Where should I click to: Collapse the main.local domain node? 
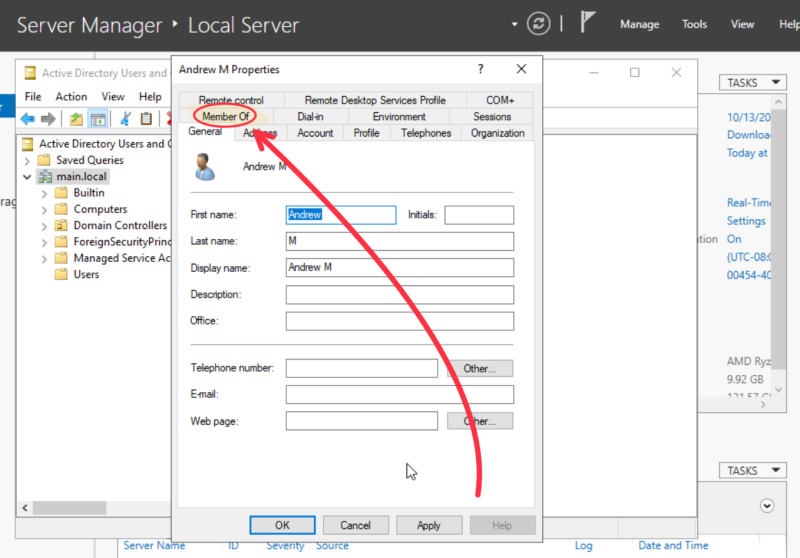click(x=27, y=177)
